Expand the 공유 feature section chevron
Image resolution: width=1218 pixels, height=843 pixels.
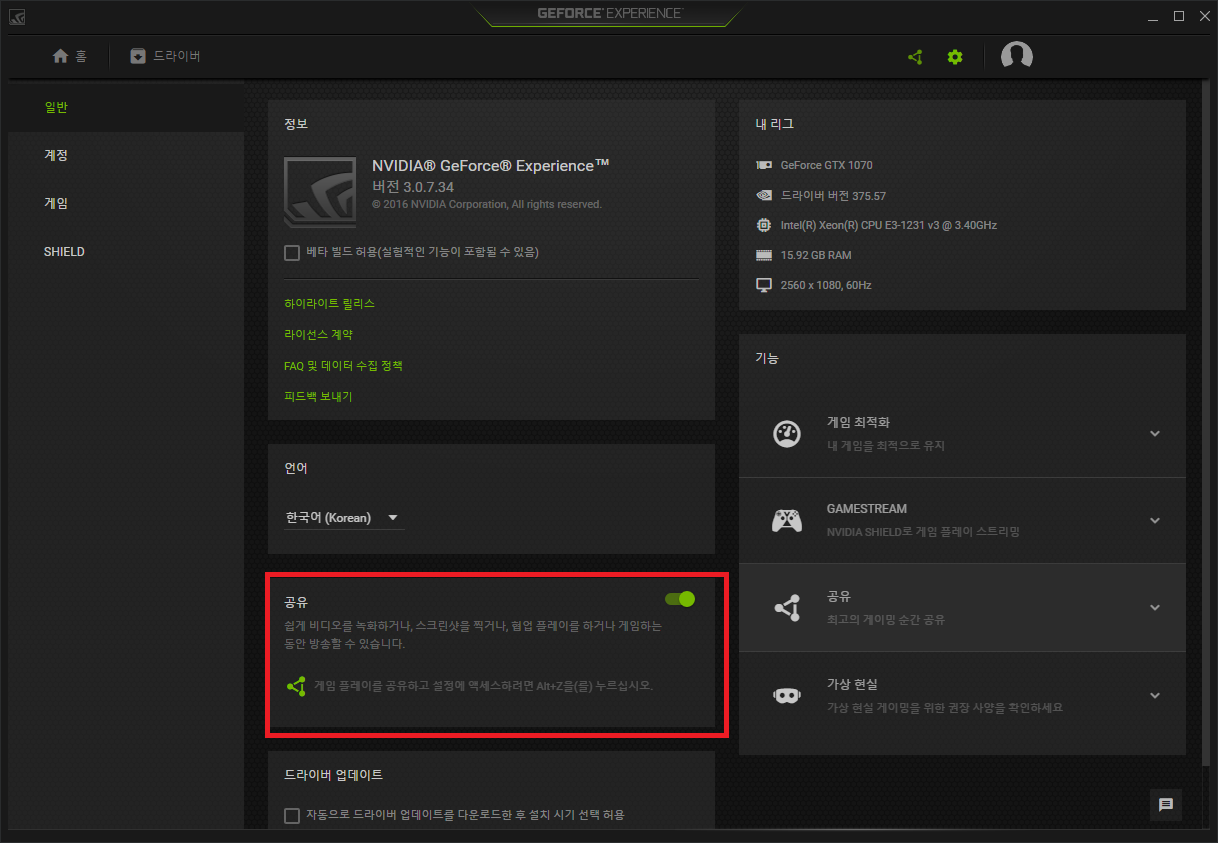point(1155,607)
